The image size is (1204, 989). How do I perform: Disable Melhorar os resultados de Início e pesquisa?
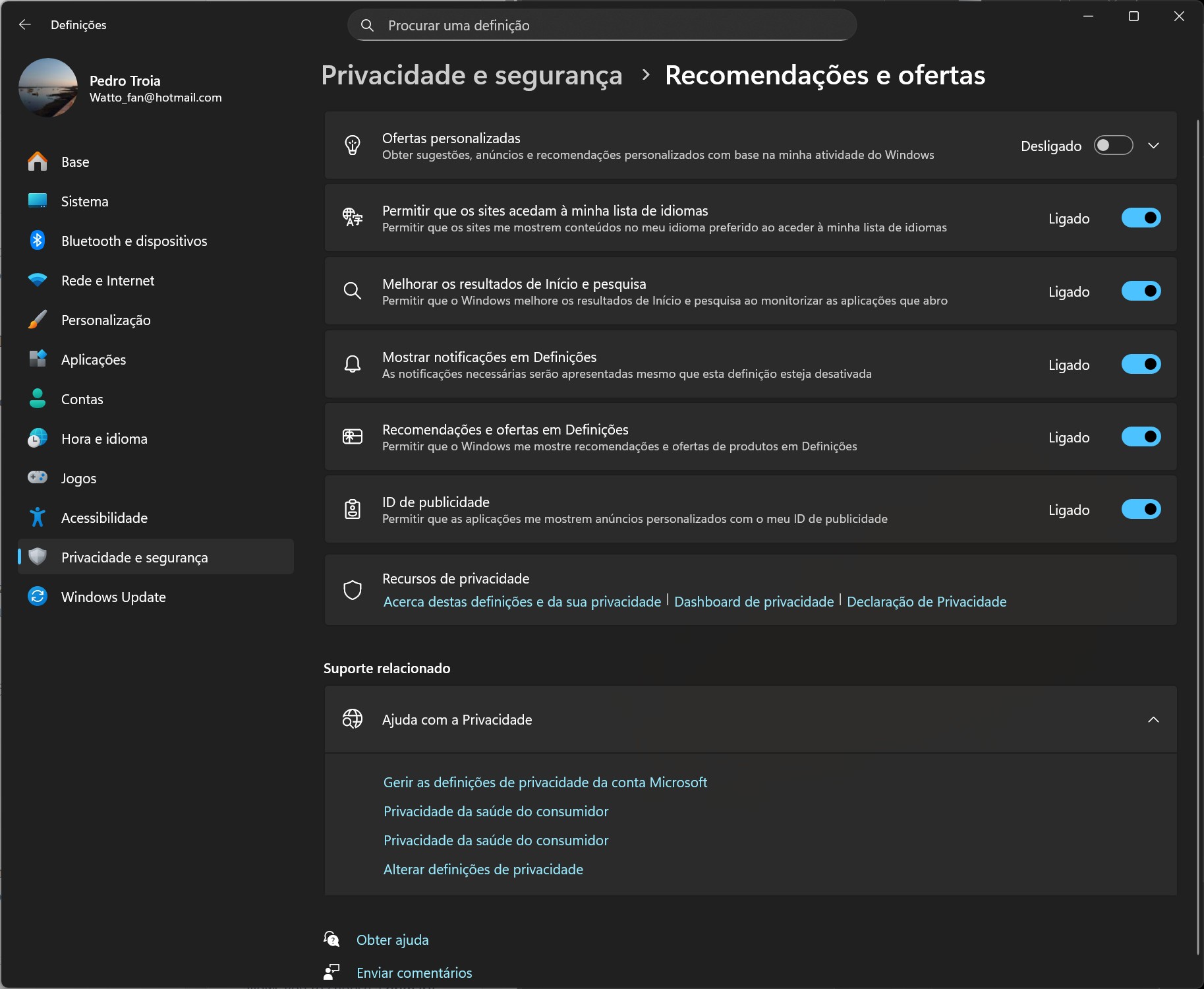(1141, 290)
